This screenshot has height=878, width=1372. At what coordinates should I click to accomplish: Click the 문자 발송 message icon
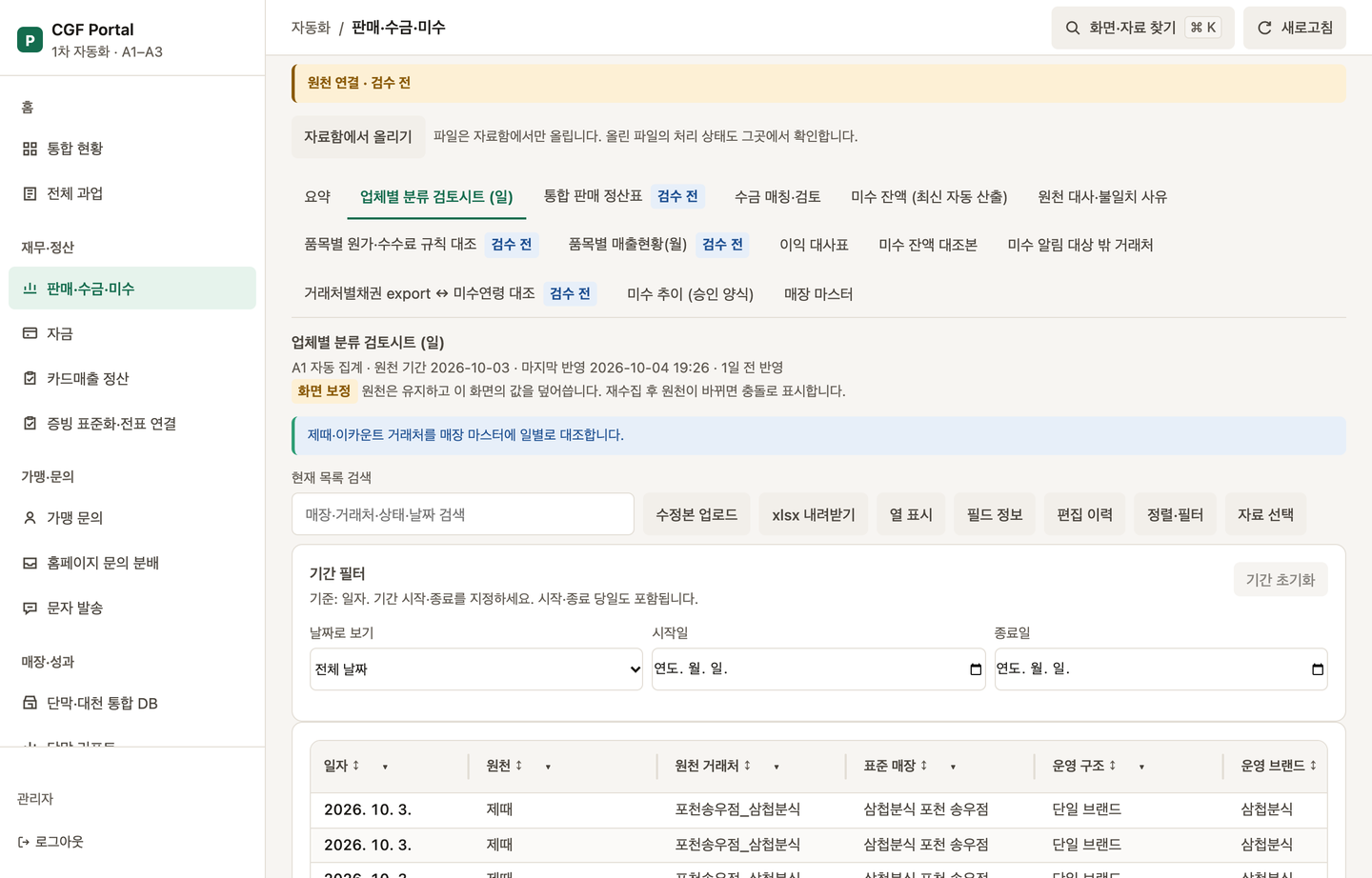[x=30, y=608]
